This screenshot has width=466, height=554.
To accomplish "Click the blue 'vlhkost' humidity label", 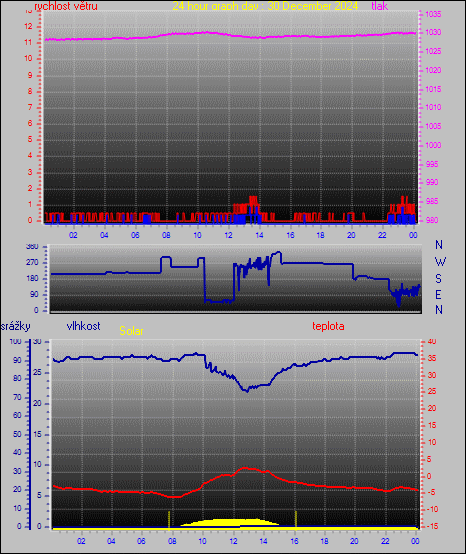I will click(x=83, y=326).
